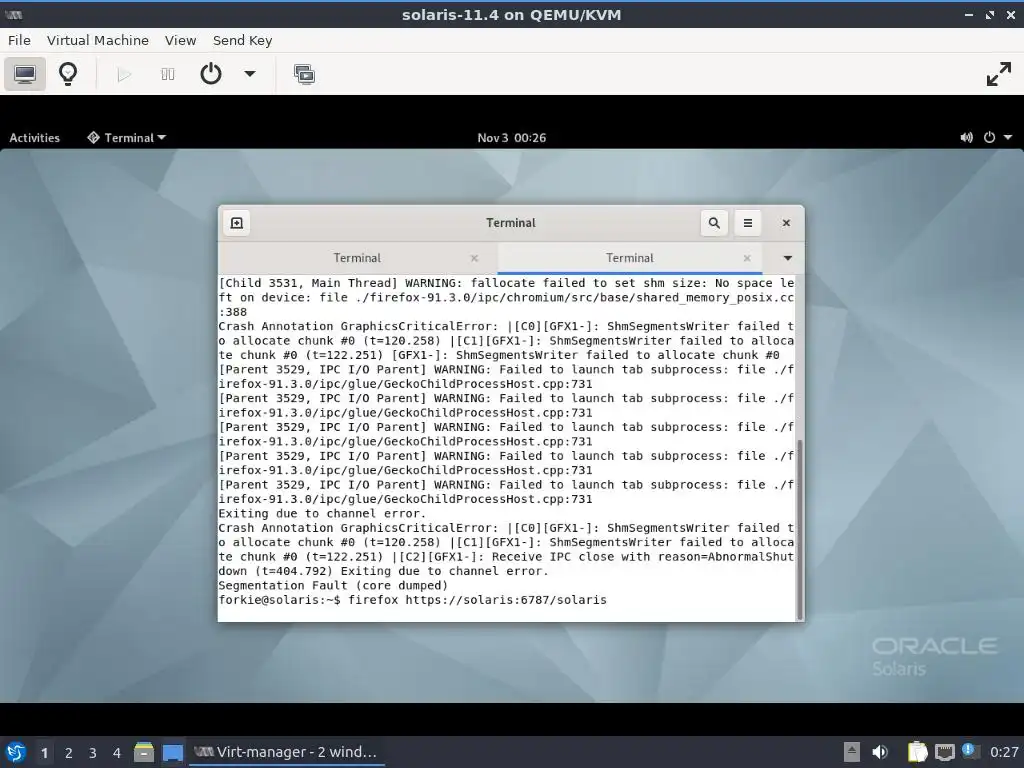Expand guest system menu arrow
This screenshot has height=768, width=1024.
click(x=1008, y=138)
